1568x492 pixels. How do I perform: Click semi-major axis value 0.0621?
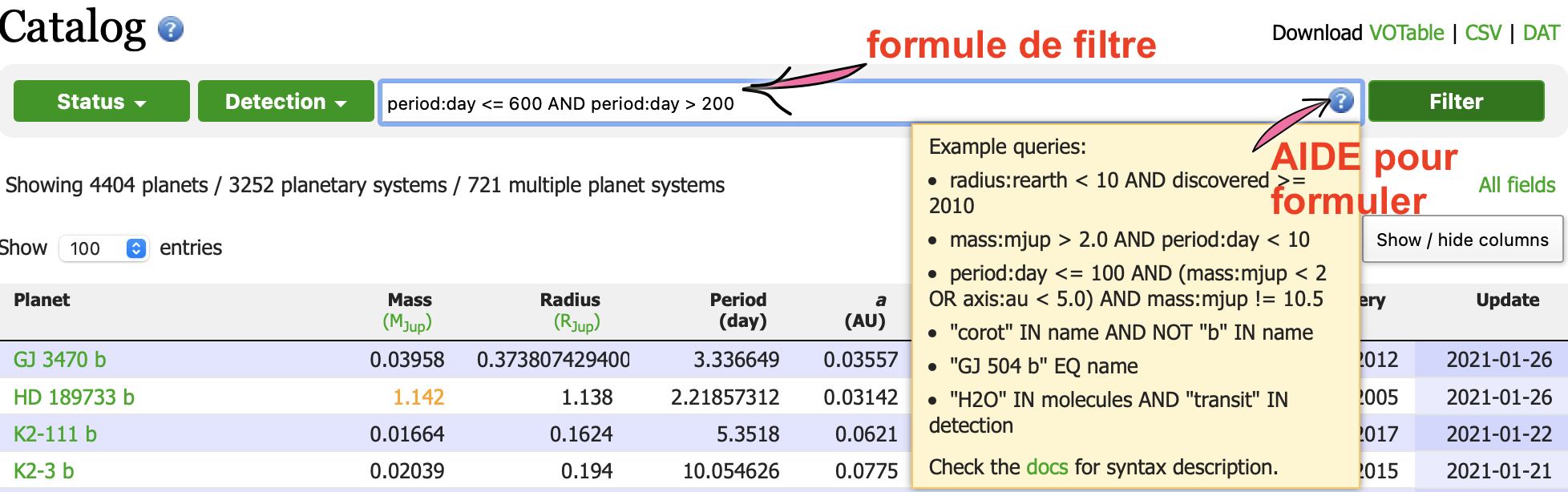tap(867, 434)
